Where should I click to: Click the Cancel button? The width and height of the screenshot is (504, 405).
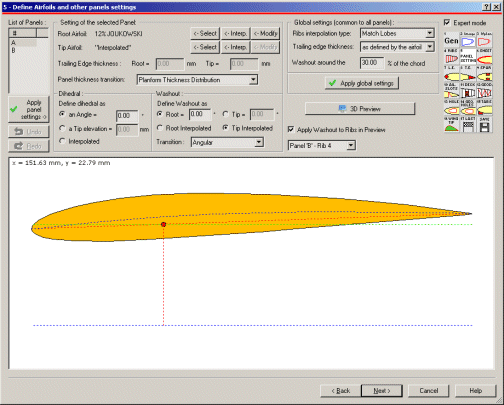pos(429,391)
